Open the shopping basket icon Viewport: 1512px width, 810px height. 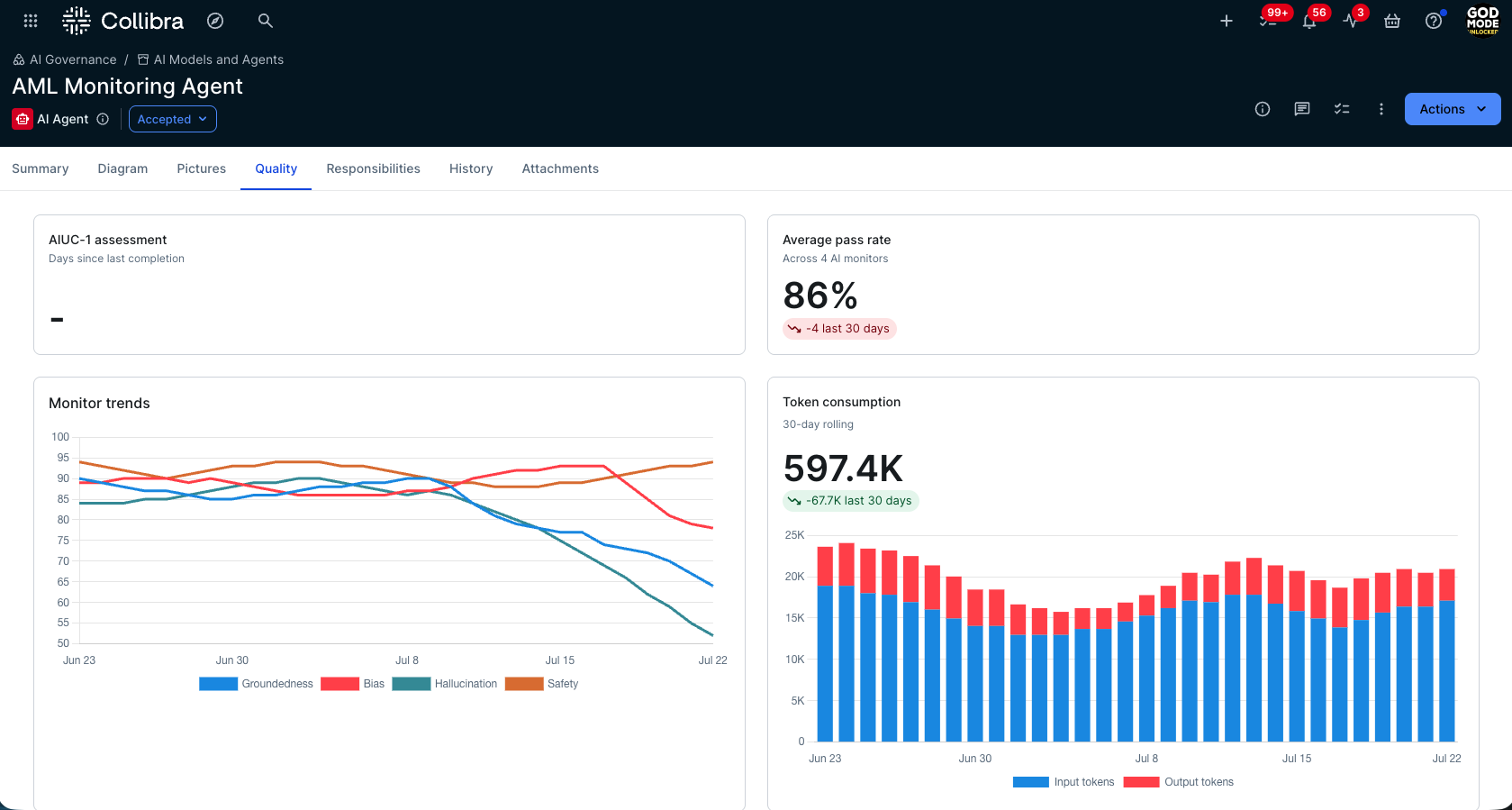click(1392, 21)
